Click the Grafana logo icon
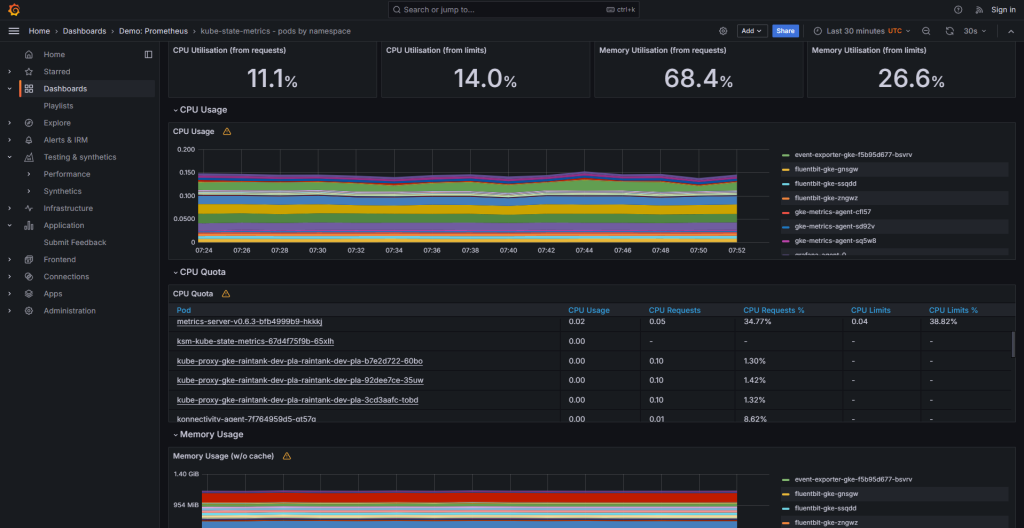The height and width of the screenshot is (528, 1024). tap(14, 10)
